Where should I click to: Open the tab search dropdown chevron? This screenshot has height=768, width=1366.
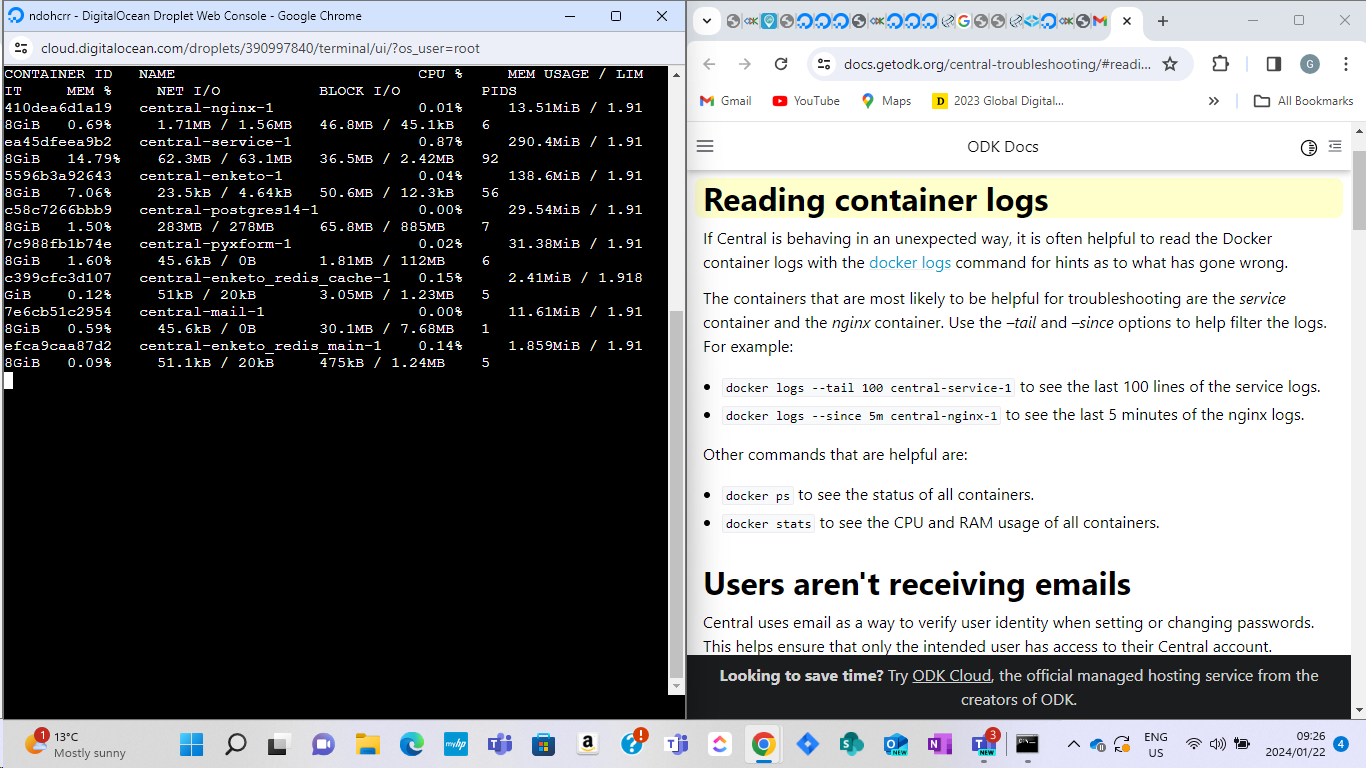coord(706,21)
